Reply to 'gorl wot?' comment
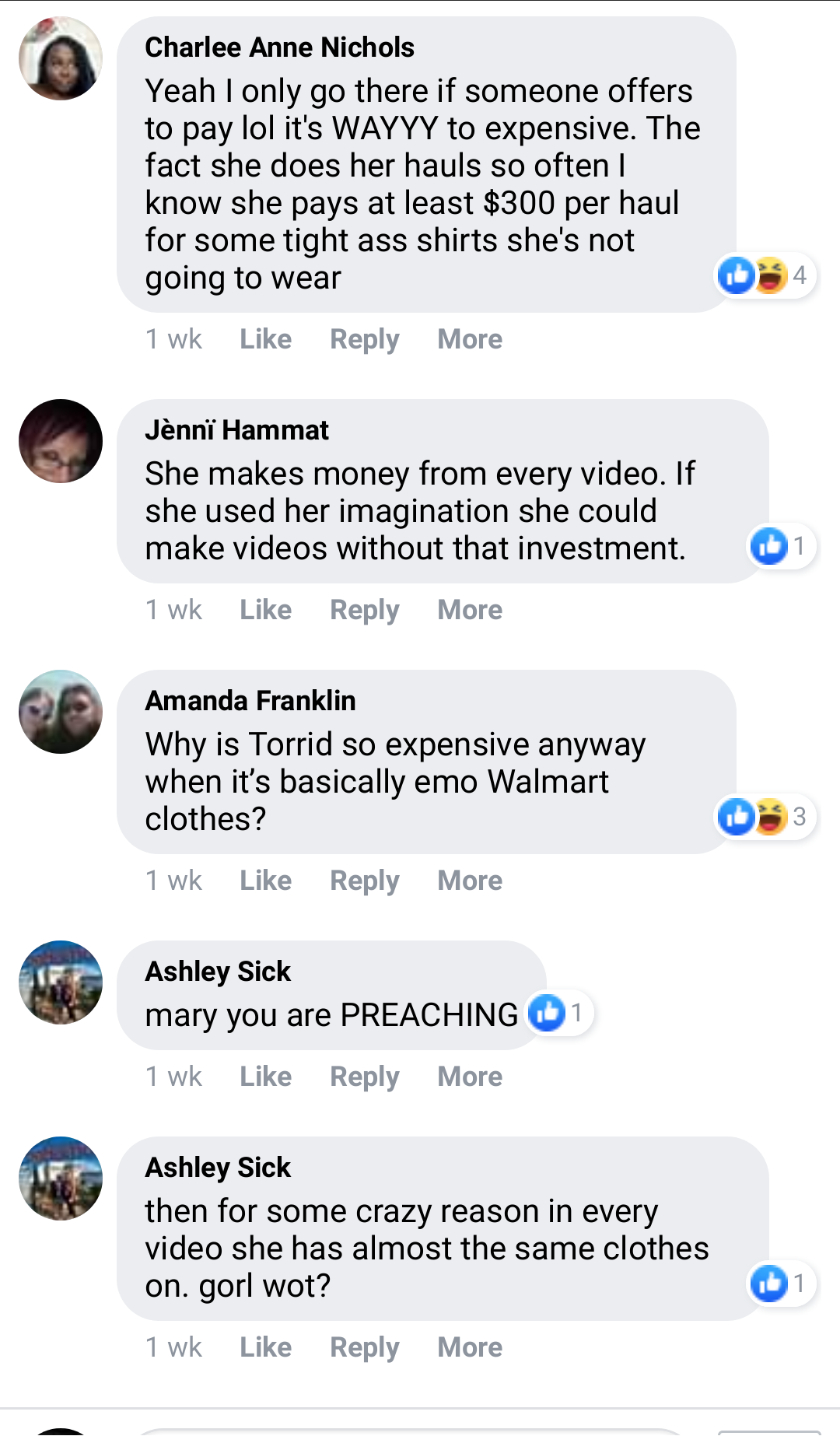The image size is (840, 1436). pos(365,1348)
